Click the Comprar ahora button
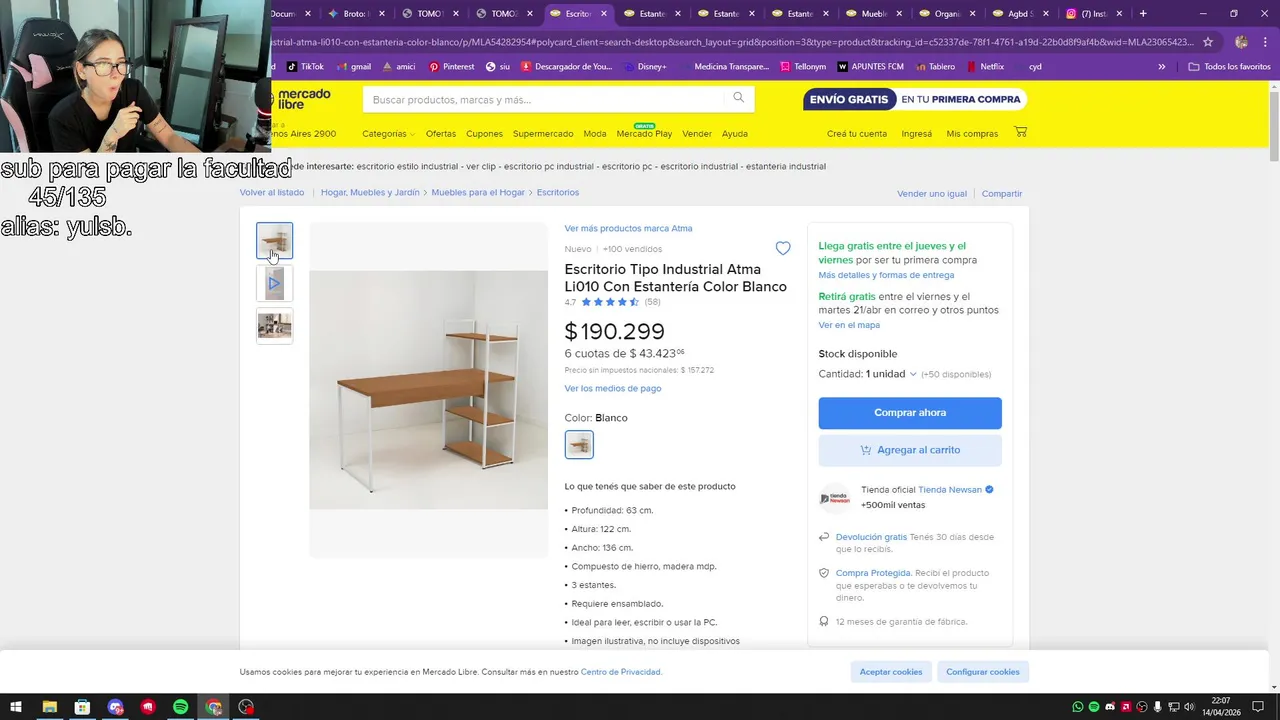Image resolution: width=1280 pixels, height=720 pixels. click(x=910, y=413)
